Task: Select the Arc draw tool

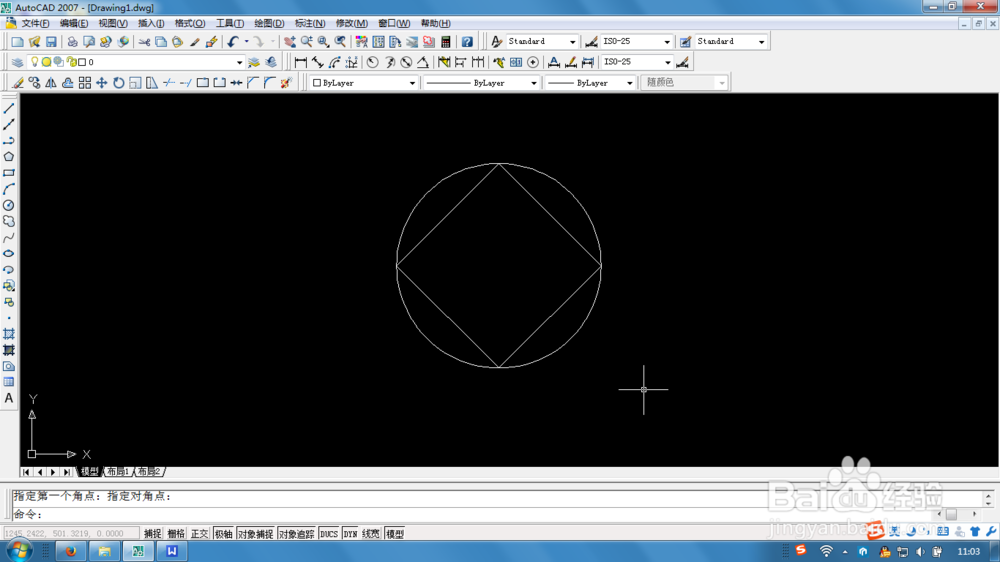Action: click(8, 189)
